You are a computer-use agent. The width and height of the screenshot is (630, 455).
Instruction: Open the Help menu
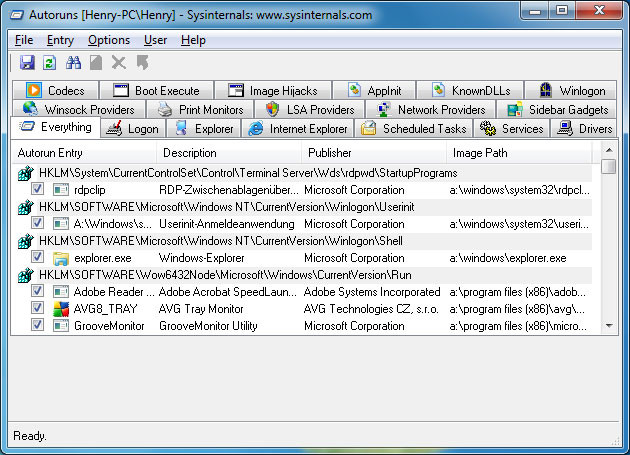tap(193, 40)
